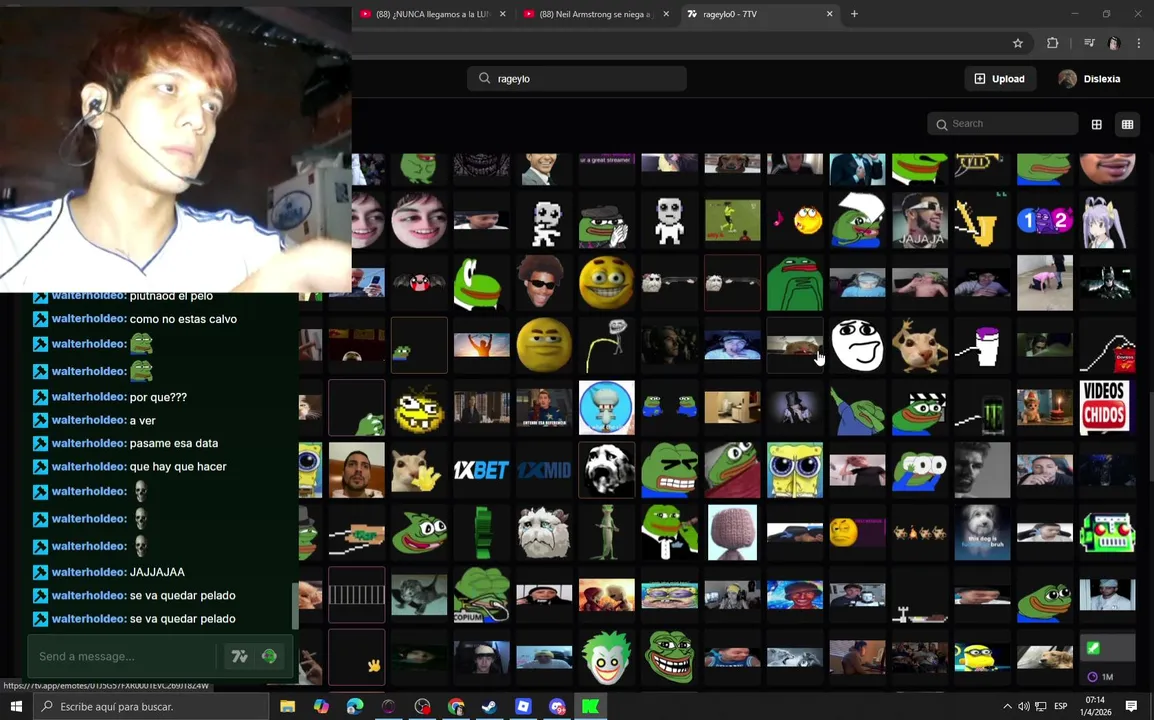This screenshot has height=720, width=1154.
Task: Select the VIDEOS CHIDOS emote
Action: 1107,407
